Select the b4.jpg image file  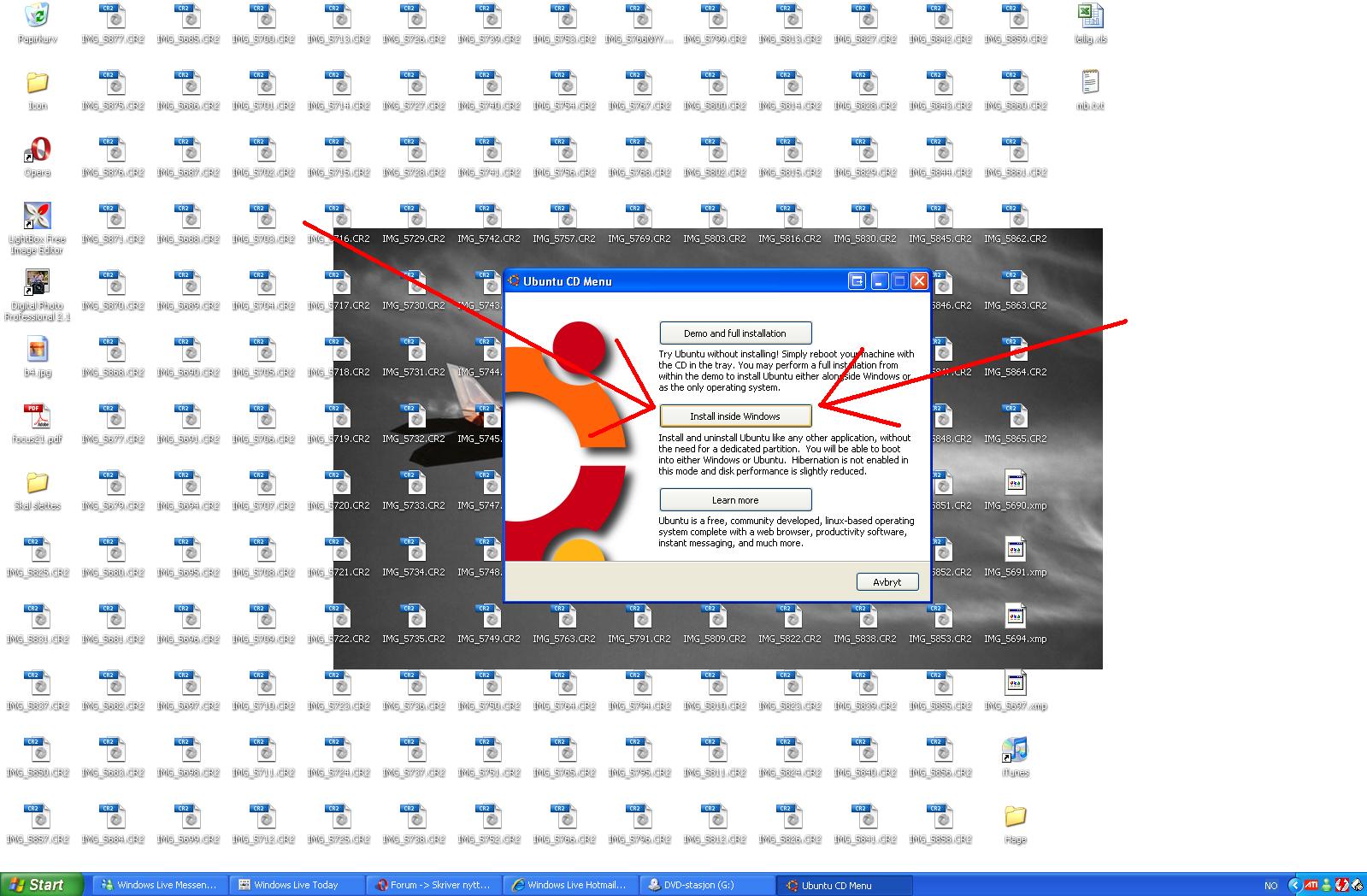[x=38, y=350]
